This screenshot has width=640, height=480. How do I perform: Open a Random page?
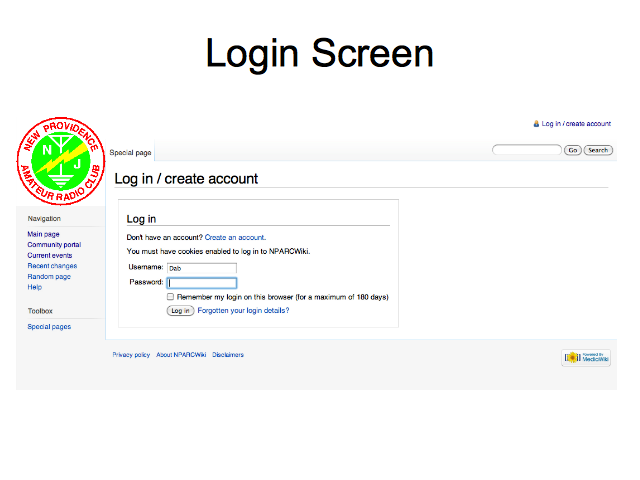(49, 277)
